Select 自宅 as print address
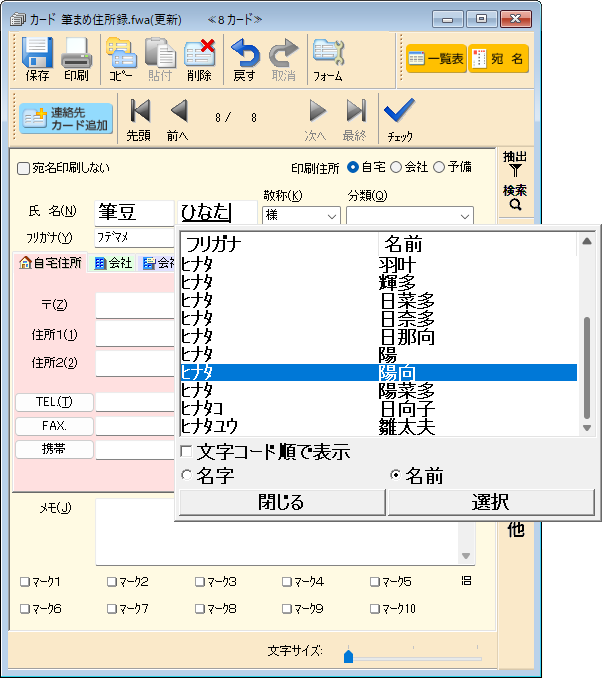The image size is (602, 678). [x=353, y=167]
